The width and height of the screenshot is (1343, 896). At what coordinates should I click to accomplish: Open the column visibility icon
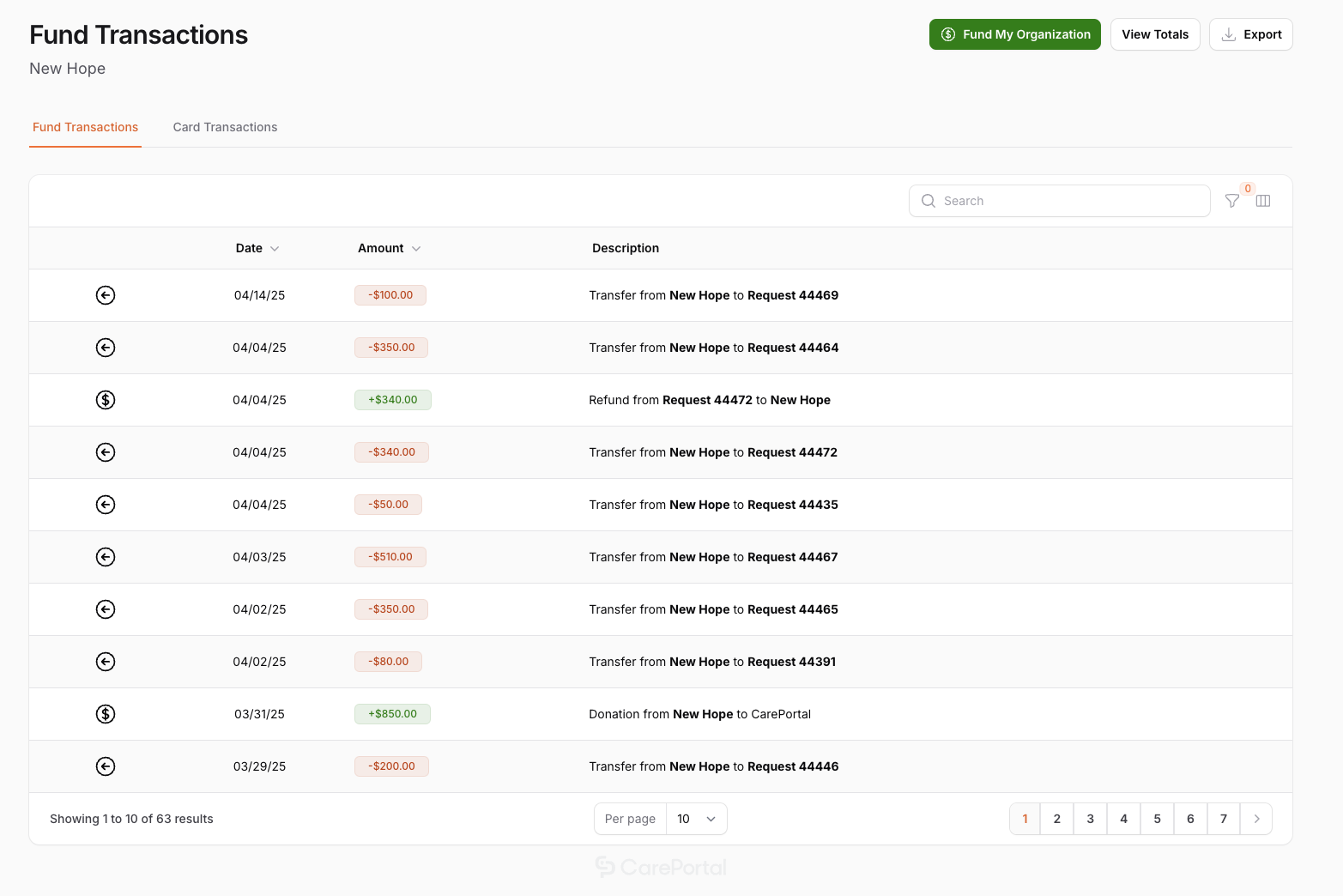pos(1262,201)
